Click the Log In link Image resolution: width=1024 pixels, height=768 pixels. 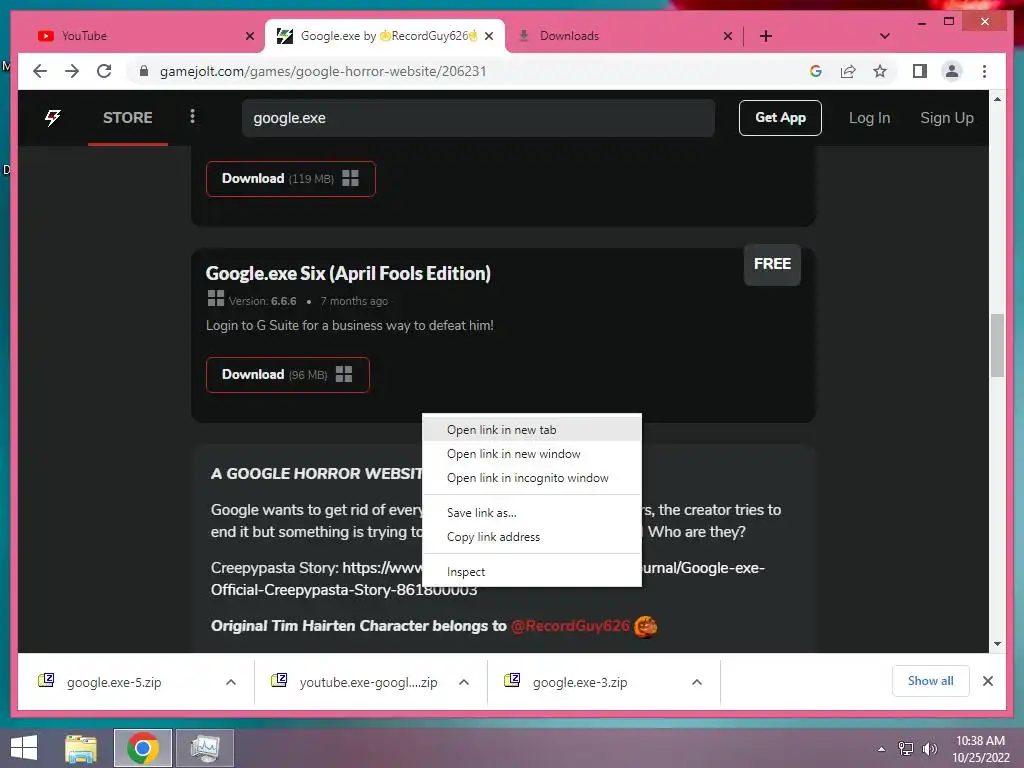[869, 118]
